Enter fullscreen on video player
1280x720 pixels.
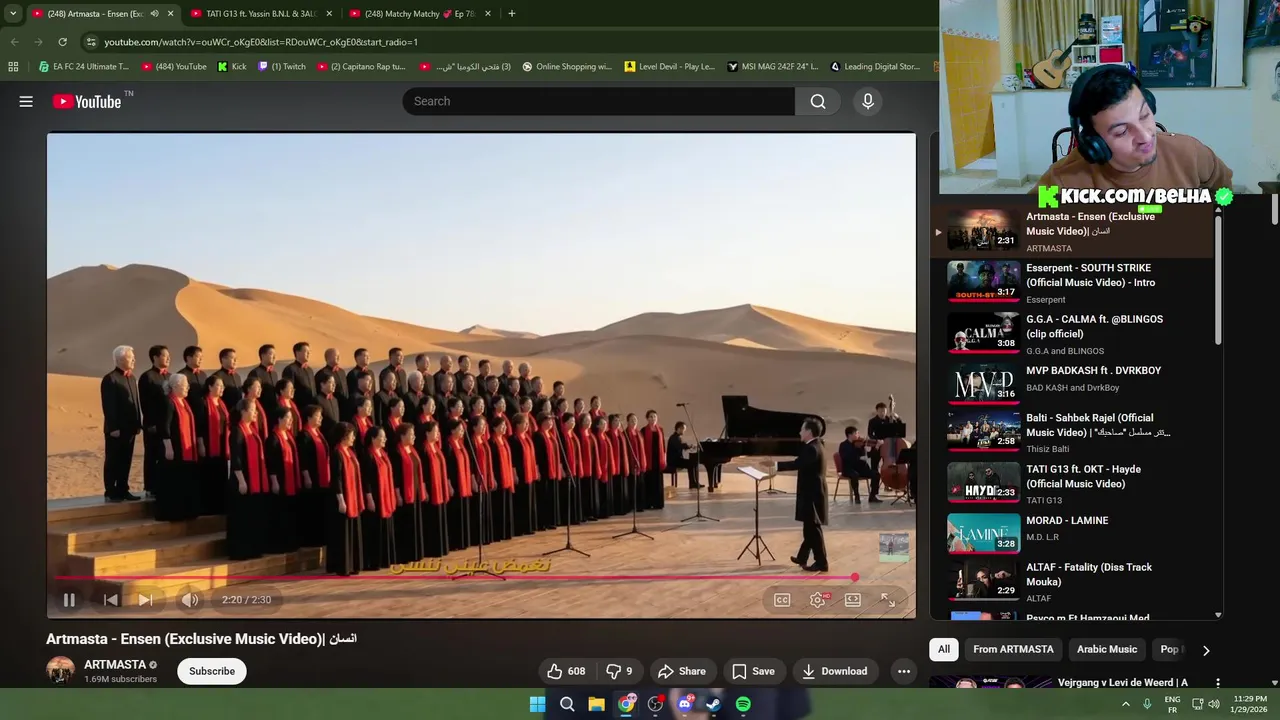[888, 600]
